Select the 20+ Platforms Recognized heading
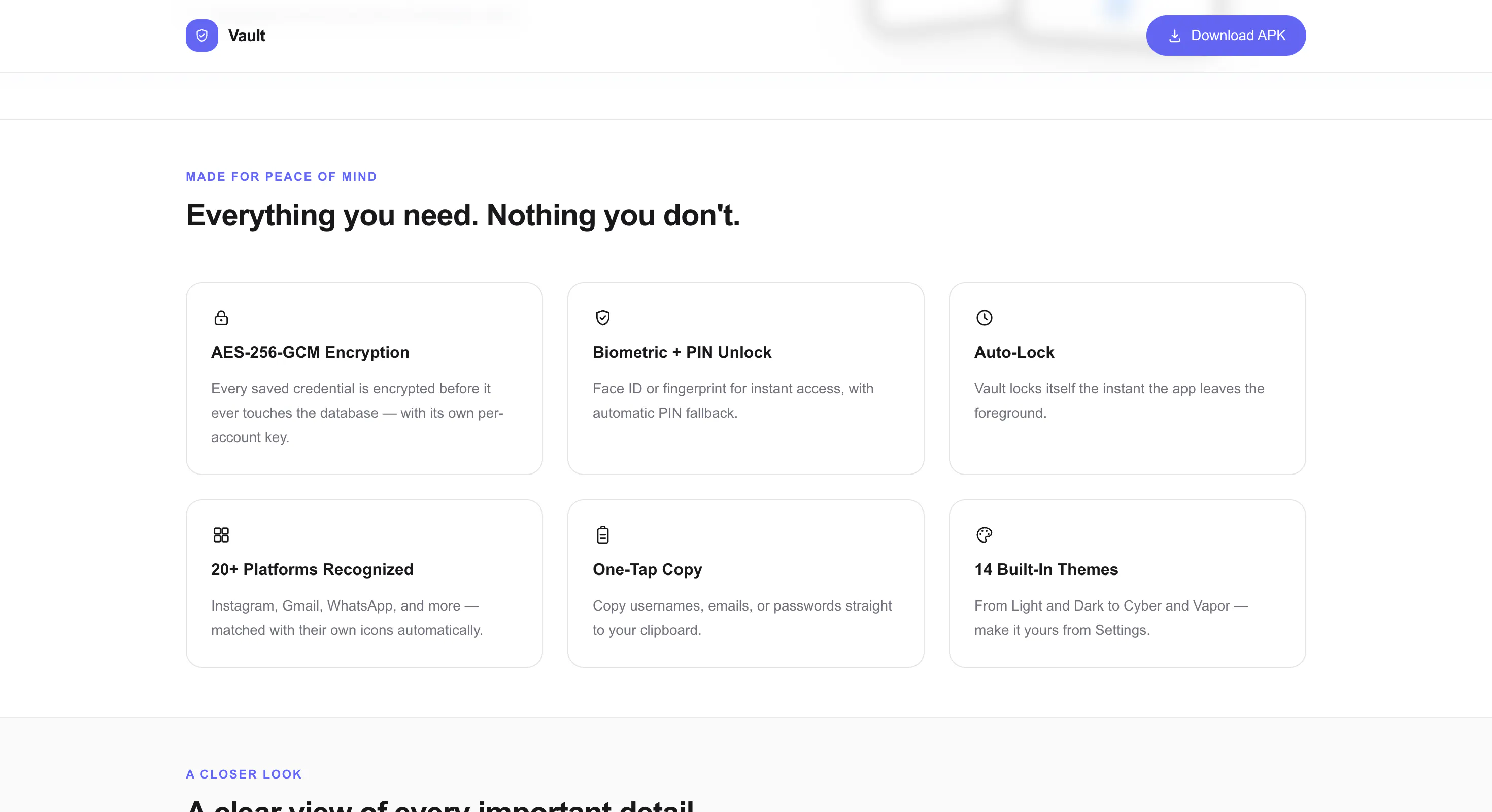1492x812 pixels. (312, 569)
